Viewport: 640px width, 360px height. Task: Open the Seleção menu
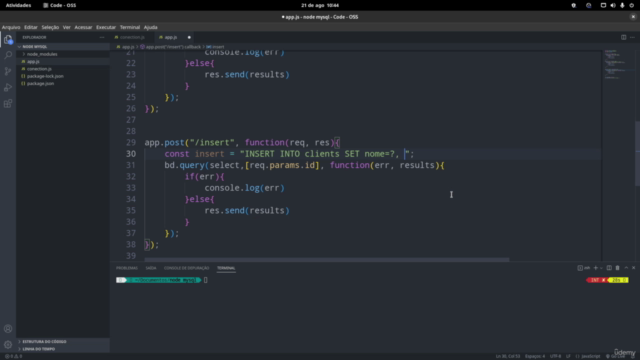[x=50, y=27]
